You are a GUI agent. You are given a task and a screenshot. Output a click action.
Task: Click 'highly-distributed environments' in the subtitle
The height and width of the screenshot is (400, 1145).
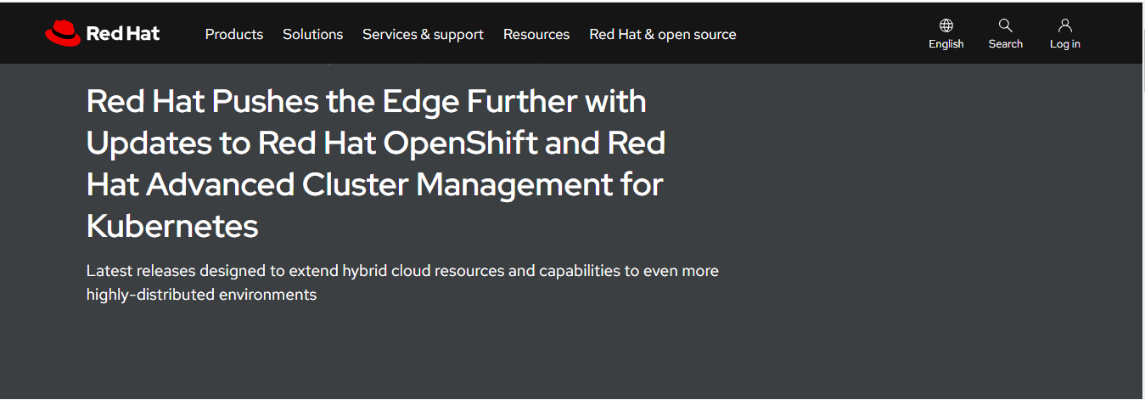tap(201, 295)
